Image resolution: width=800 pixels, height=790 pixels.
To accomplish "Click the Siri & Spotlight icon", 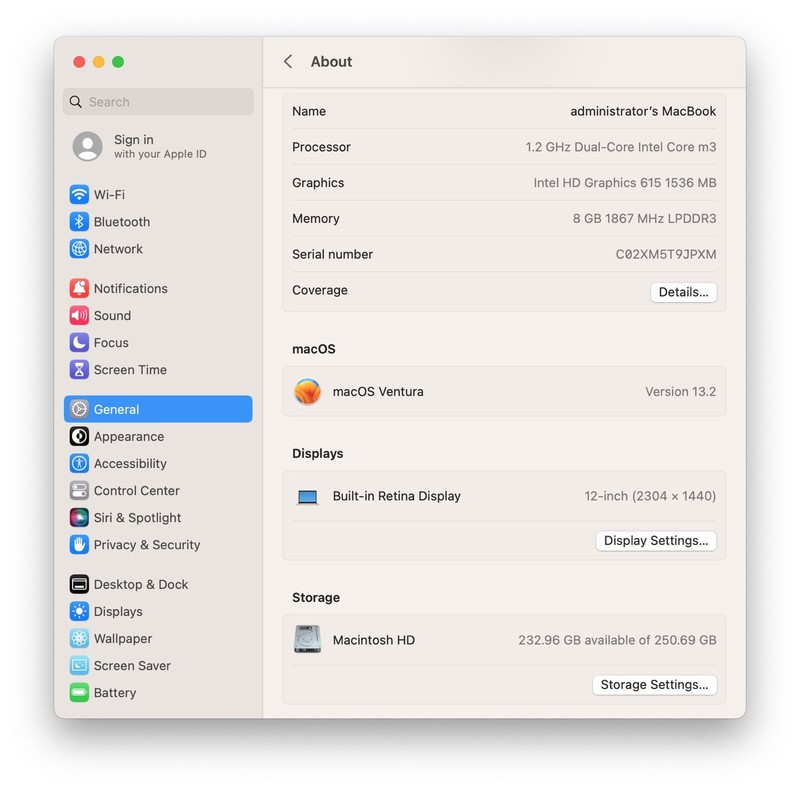I will click(x=79, y=517).
